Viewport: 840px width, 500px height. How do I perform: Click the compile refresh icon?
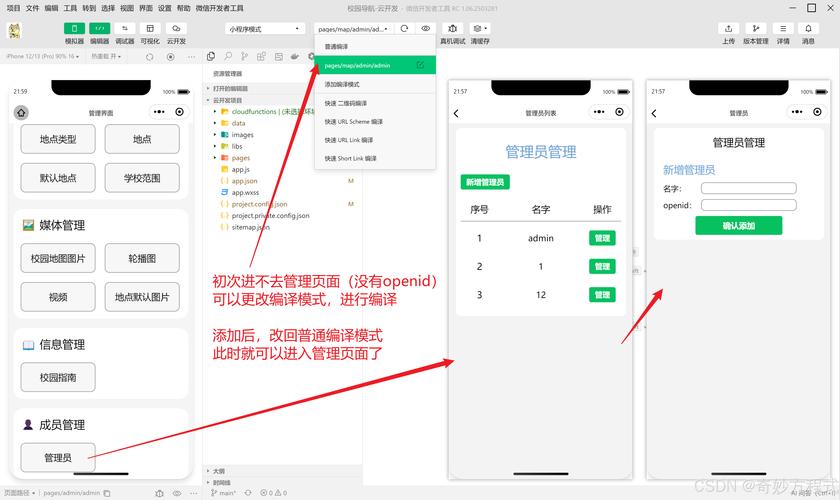[x=404, y=28]
